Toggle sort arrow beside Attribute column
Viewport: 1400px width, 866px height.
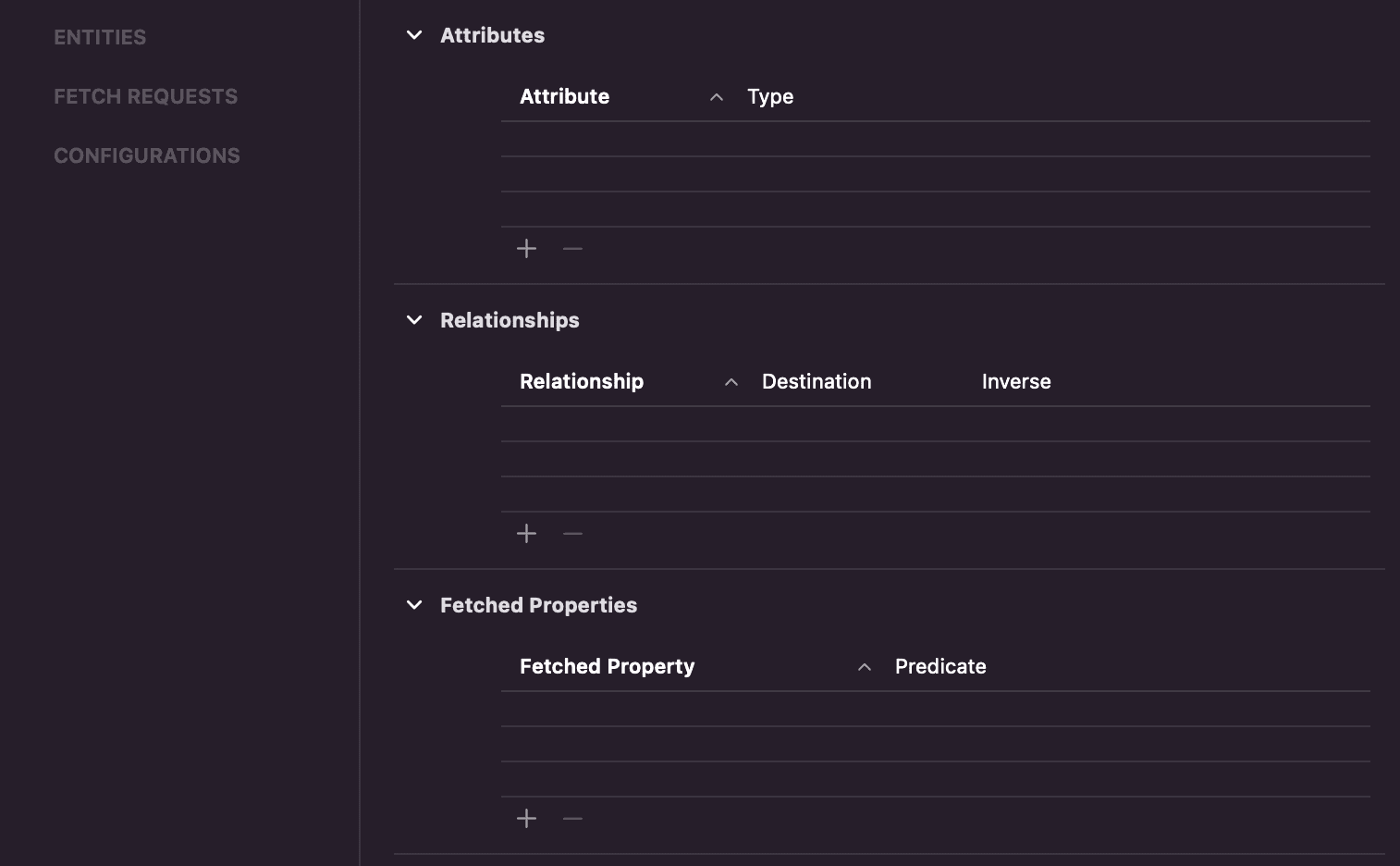click(x=717, y=97)
